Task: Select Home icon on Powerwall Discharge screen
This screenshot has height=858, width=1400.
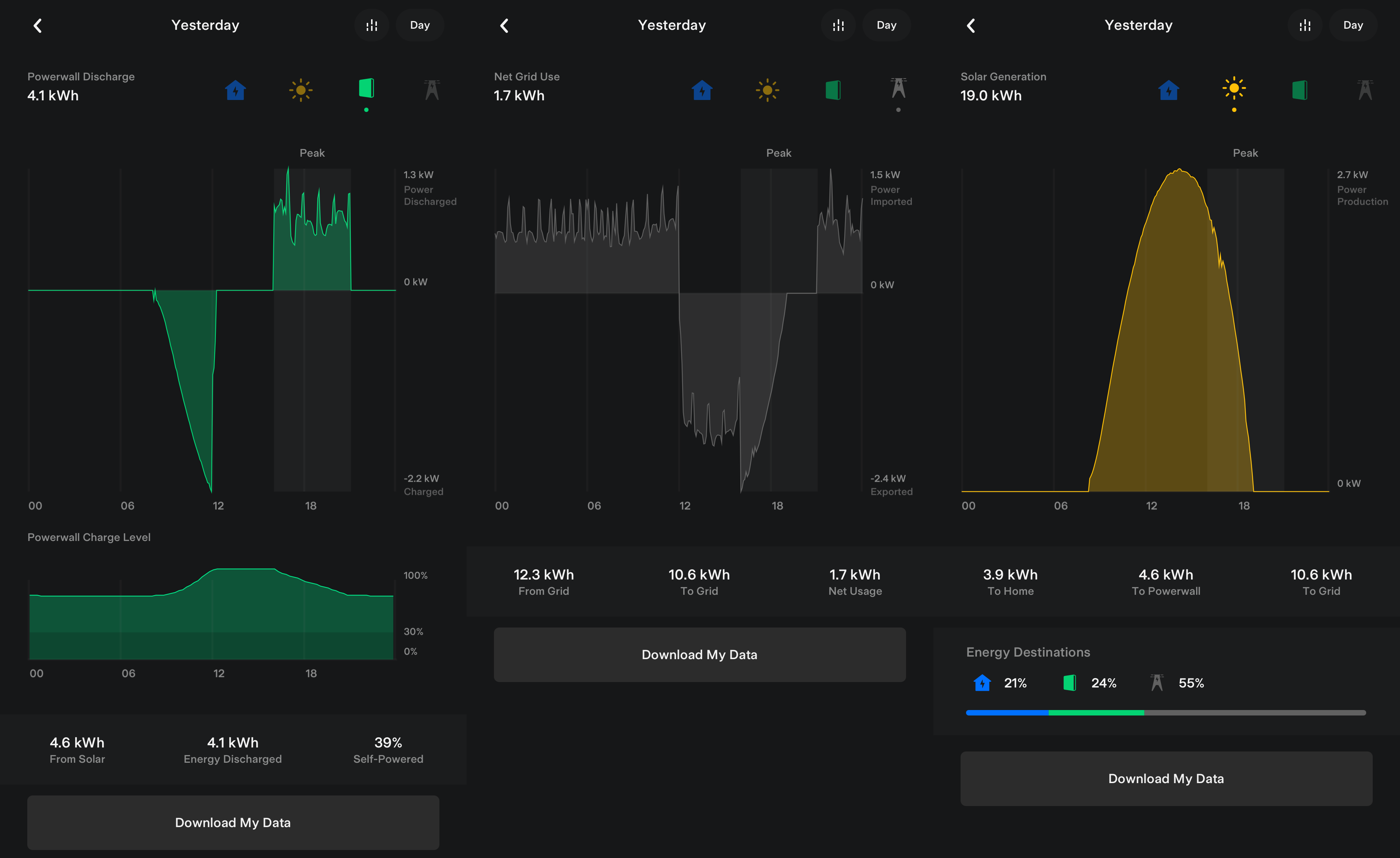Action: pyautogui.click(x=235, y=90)
